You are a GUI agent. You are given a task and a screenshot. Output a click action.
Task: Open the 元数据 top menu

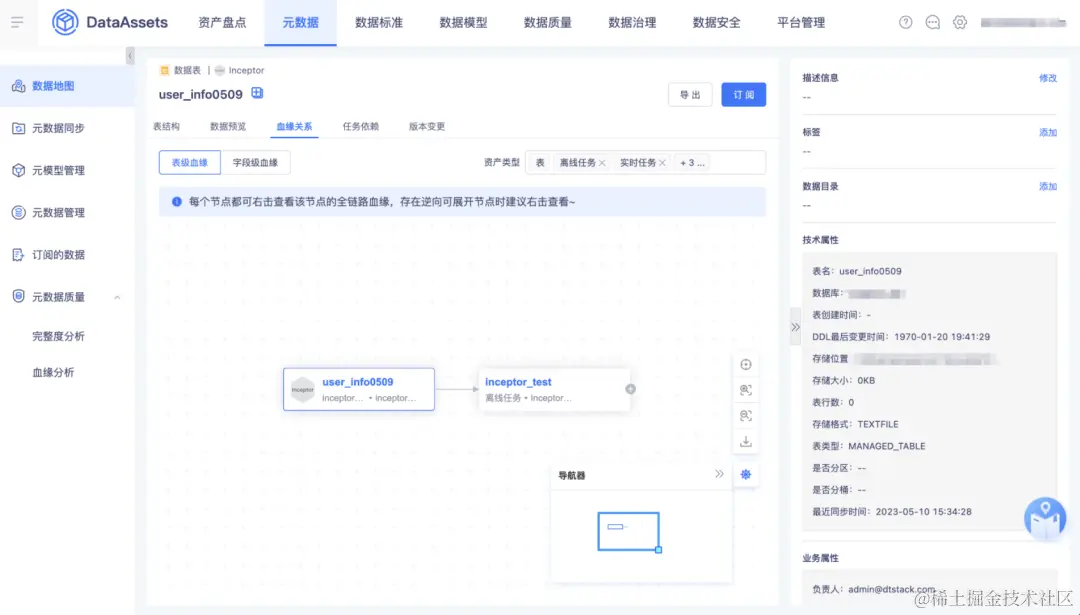(300, 23)
